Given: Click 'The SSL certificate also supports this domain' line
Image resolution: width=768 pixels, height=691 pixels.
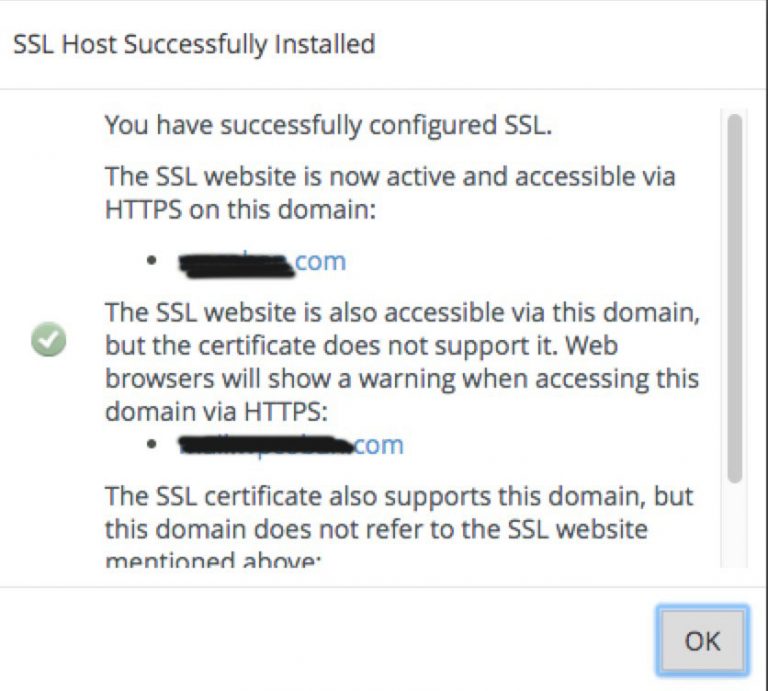Looking at the screenshot, I should [x=399, y=496].
